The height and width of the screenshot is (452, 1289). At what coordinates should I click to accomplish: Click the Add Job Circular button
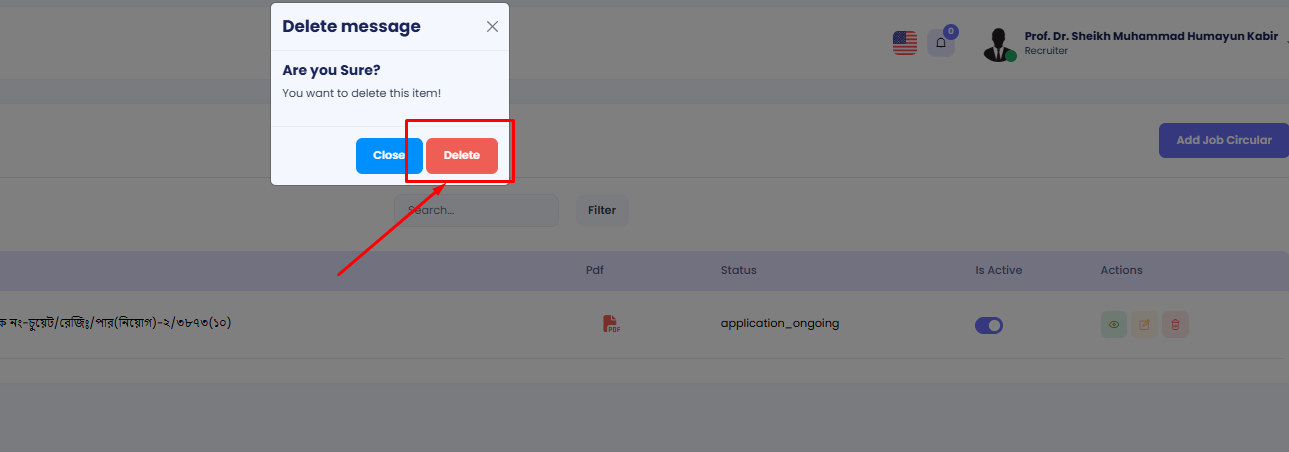pyautogui.click(x=1223, y=140)
